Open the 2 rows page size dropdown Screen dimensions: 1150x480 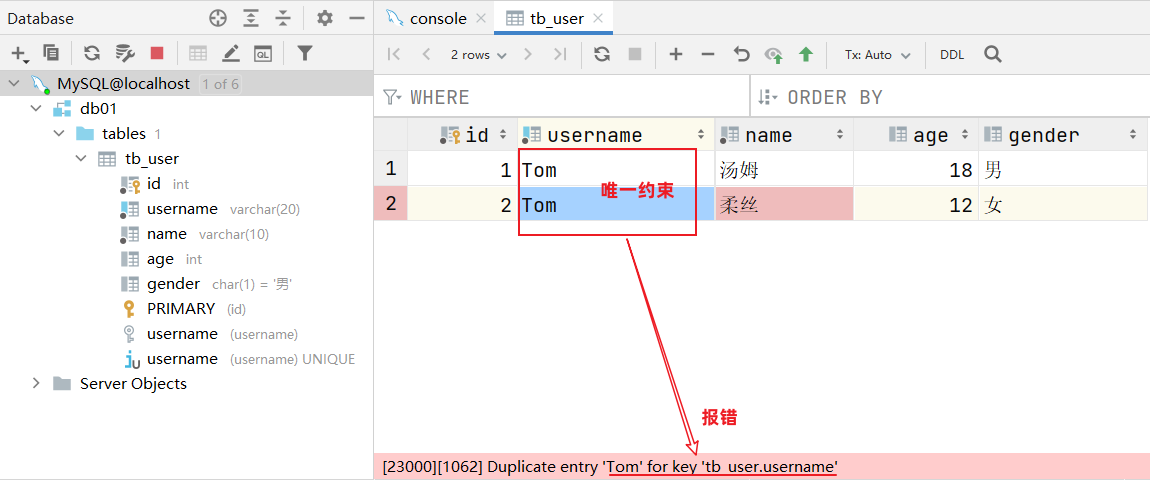tap(478, 55)
